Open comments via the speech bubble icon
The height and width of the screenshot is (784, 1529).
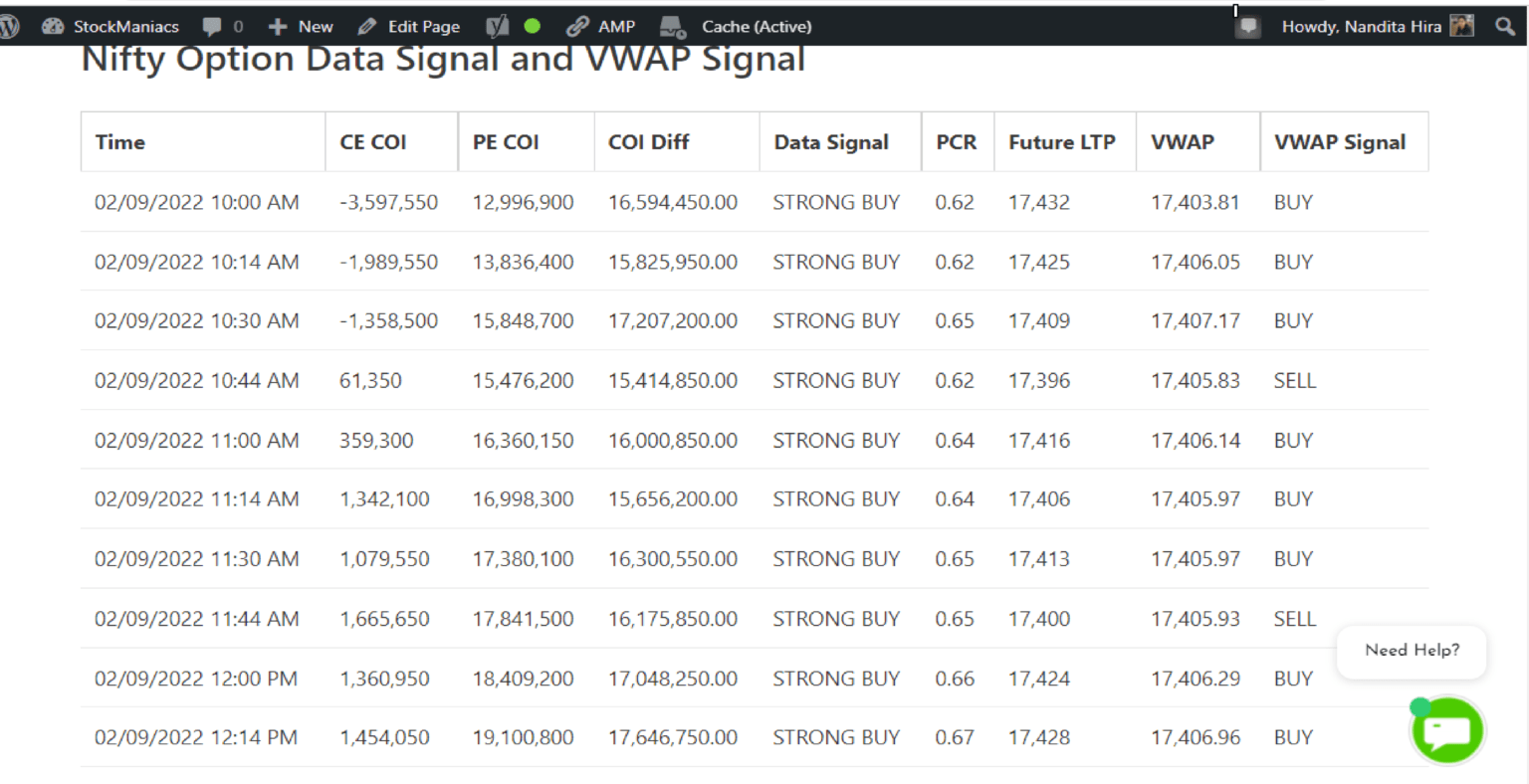pyautogui.click(x=211, y=26)
